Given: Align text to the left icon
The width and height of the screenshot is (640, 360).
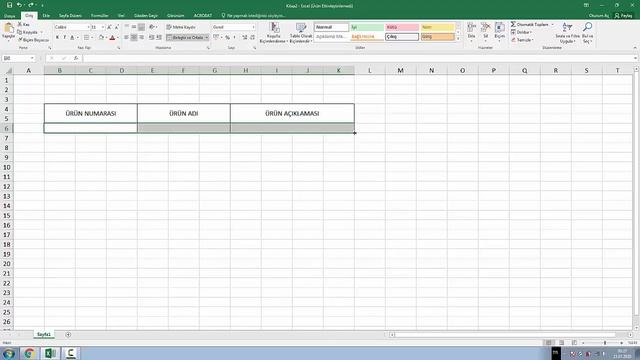Looking at the screenshot, I should click(126, 37).
